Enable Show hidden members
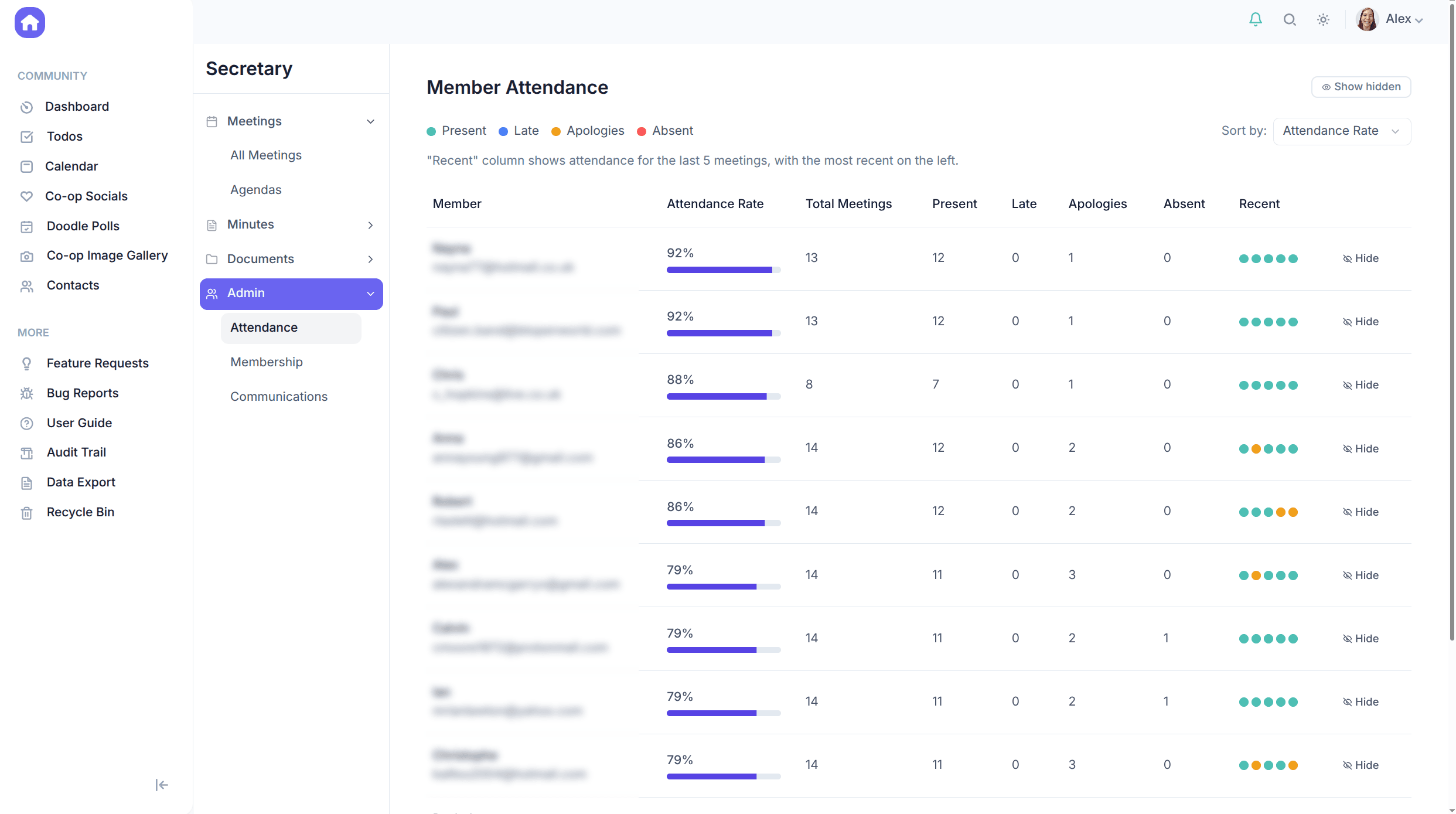Viewport: 1456px width, 814px height. pos(1360,86)
